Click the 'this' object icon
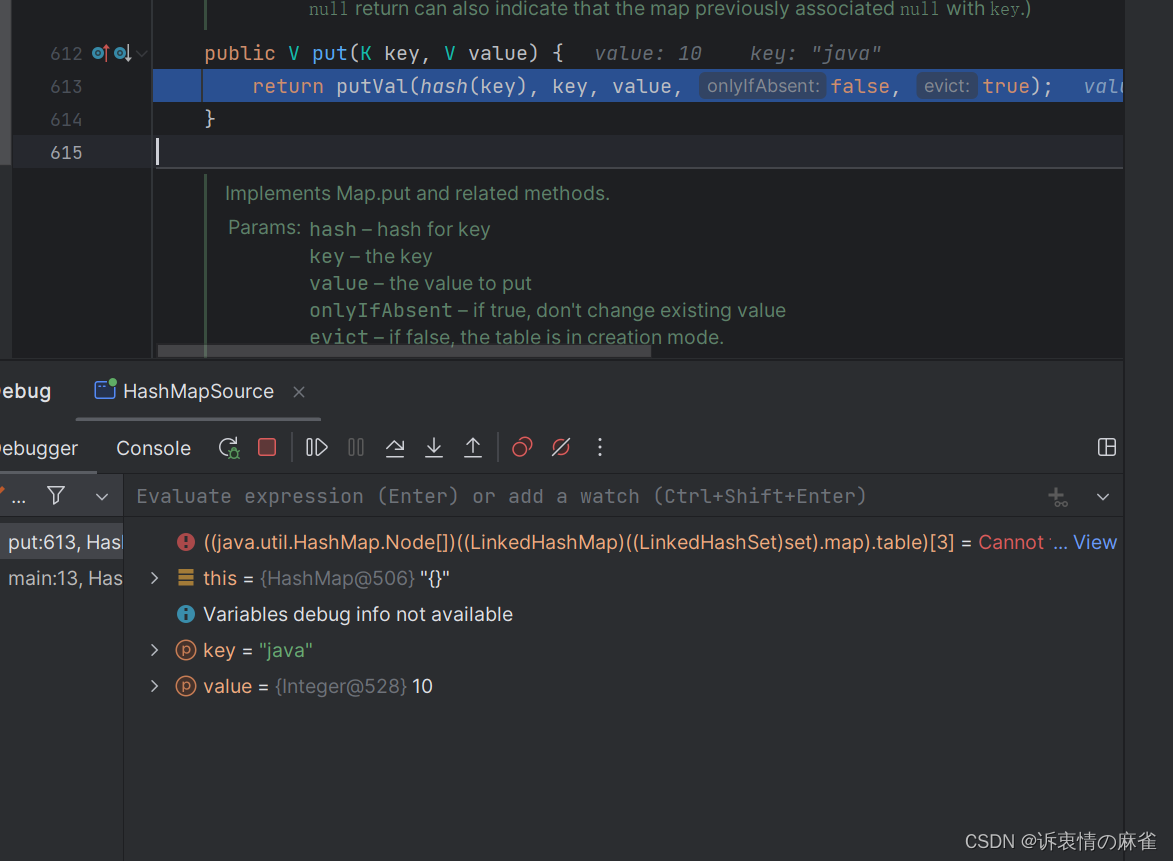The width and height of the screenshot is (1173, 861). 186,577
